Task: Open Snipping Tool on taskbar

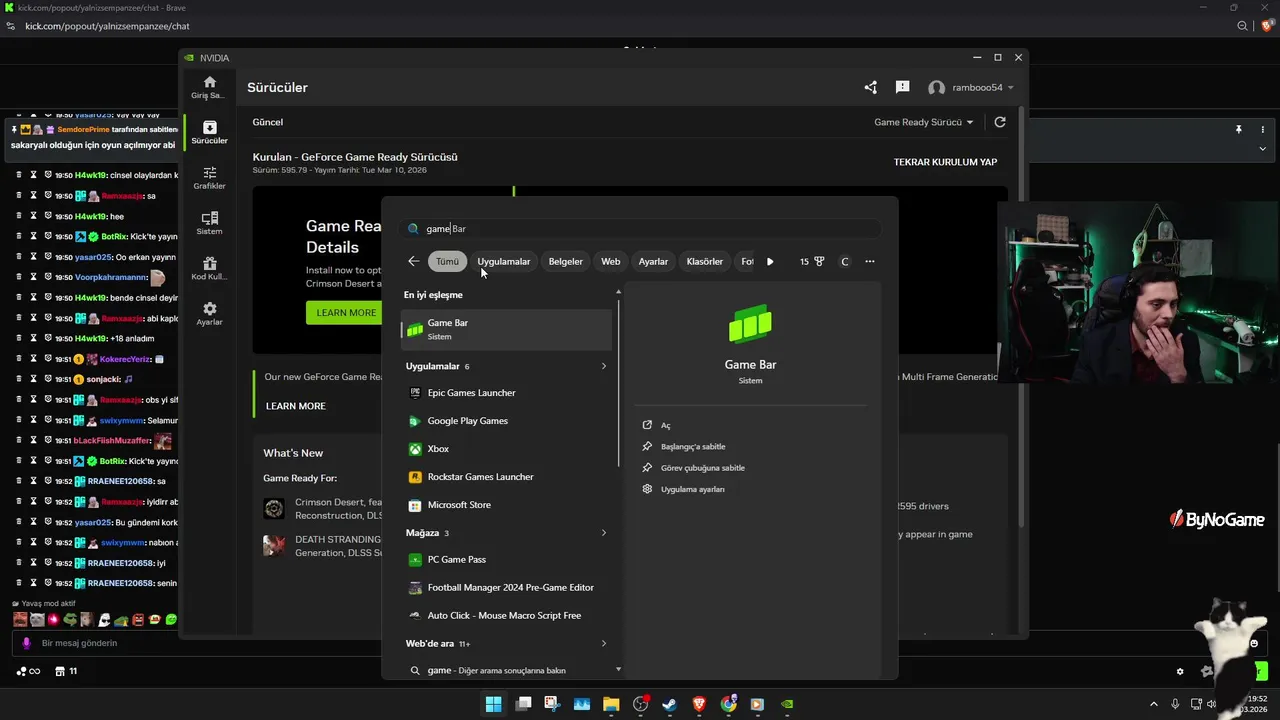Action: [552, 704]
